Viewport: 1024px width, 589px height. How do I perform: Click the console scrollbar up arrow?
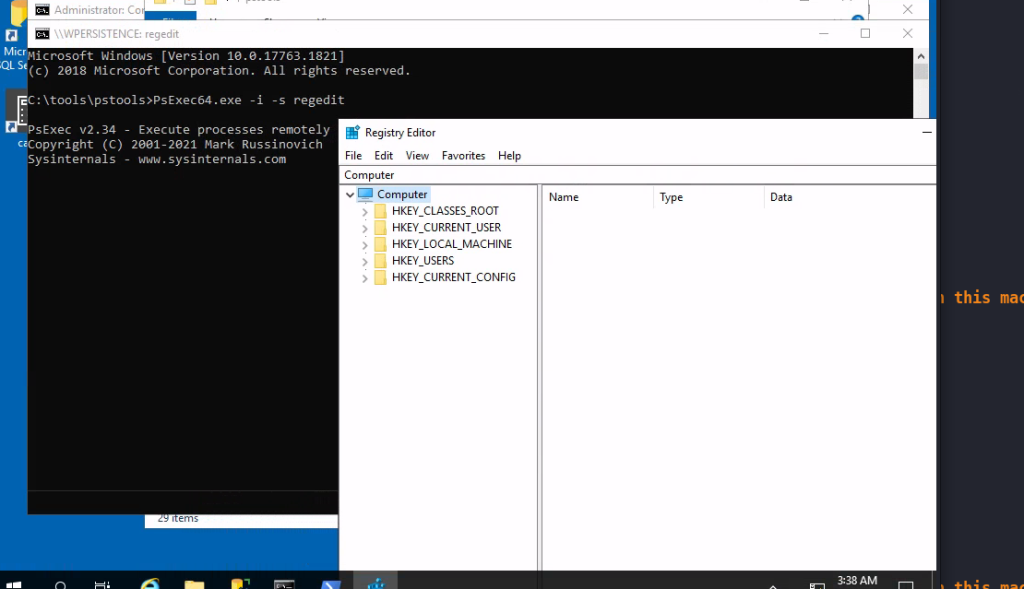pos(921,56)
